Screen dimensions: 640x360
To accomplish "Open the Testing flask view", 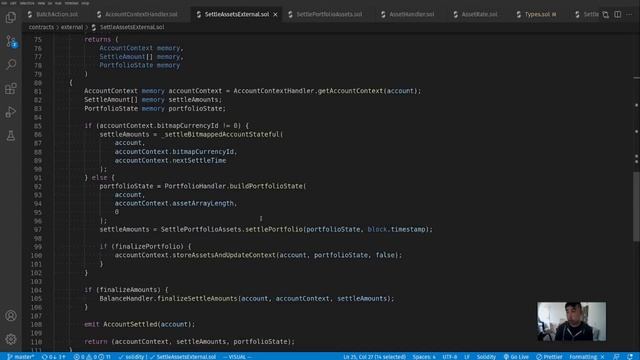I will [11, 136].
